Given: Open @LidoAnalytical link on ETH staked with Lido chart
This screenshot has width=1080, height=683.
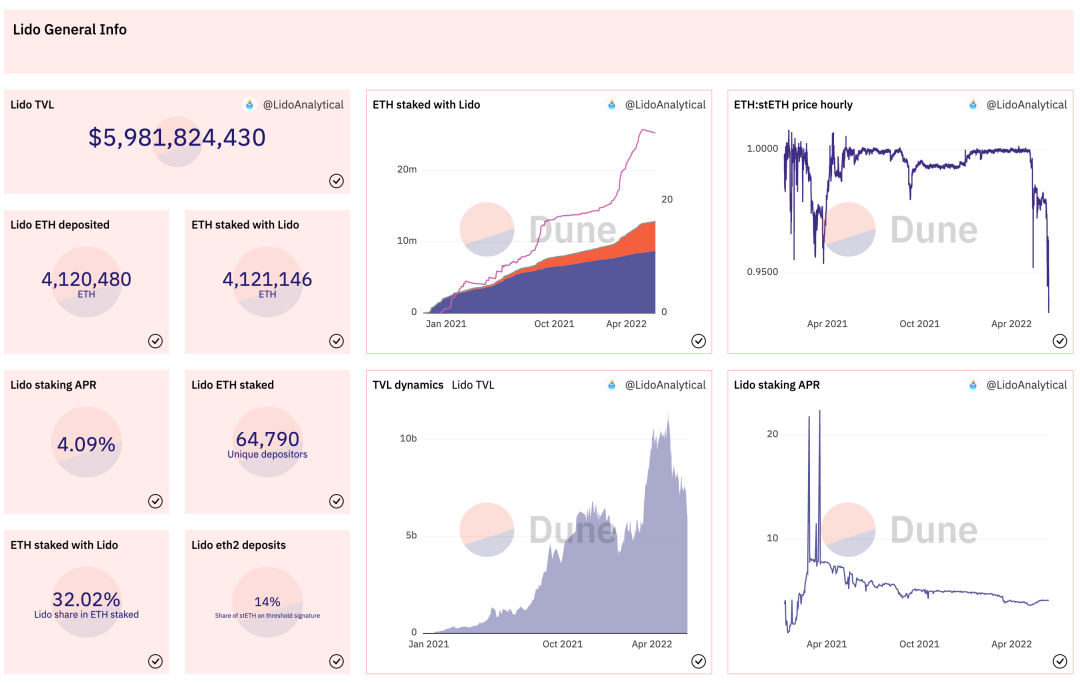Looking at the screenshot, I should pos(665,105).
